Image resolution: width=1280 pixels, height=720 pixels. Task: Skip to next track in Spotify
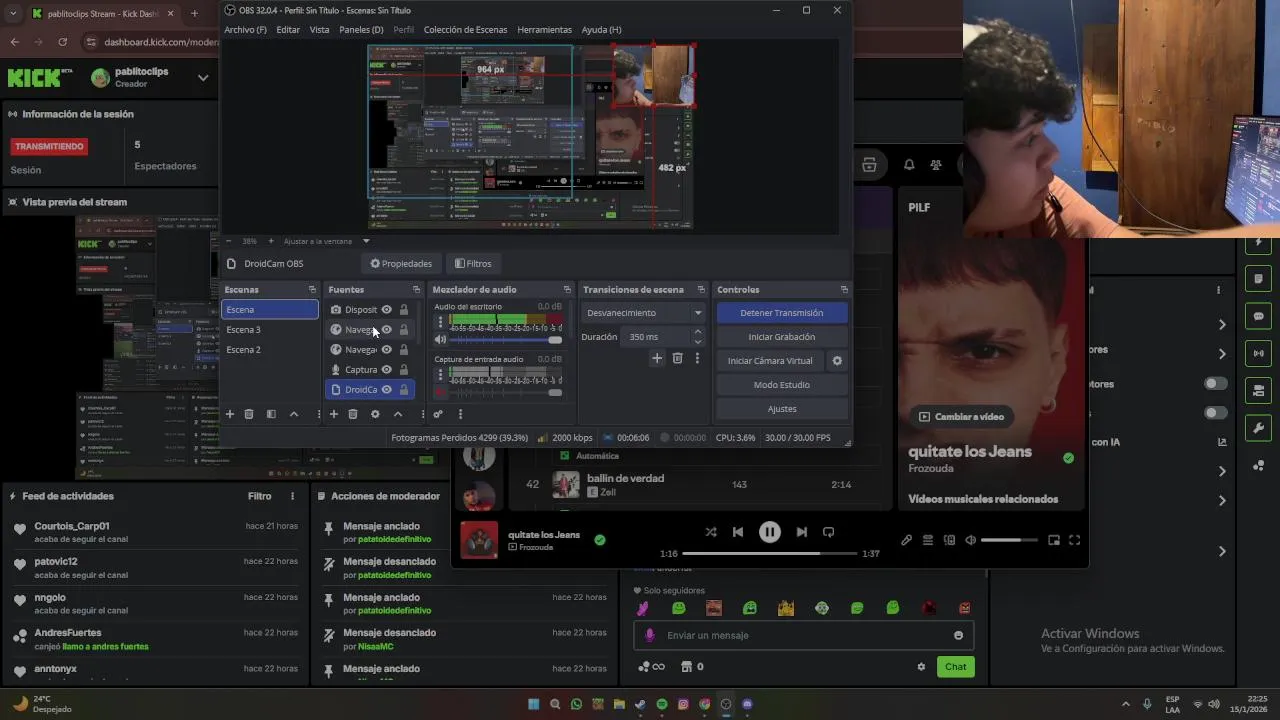(x=801, y=532)
